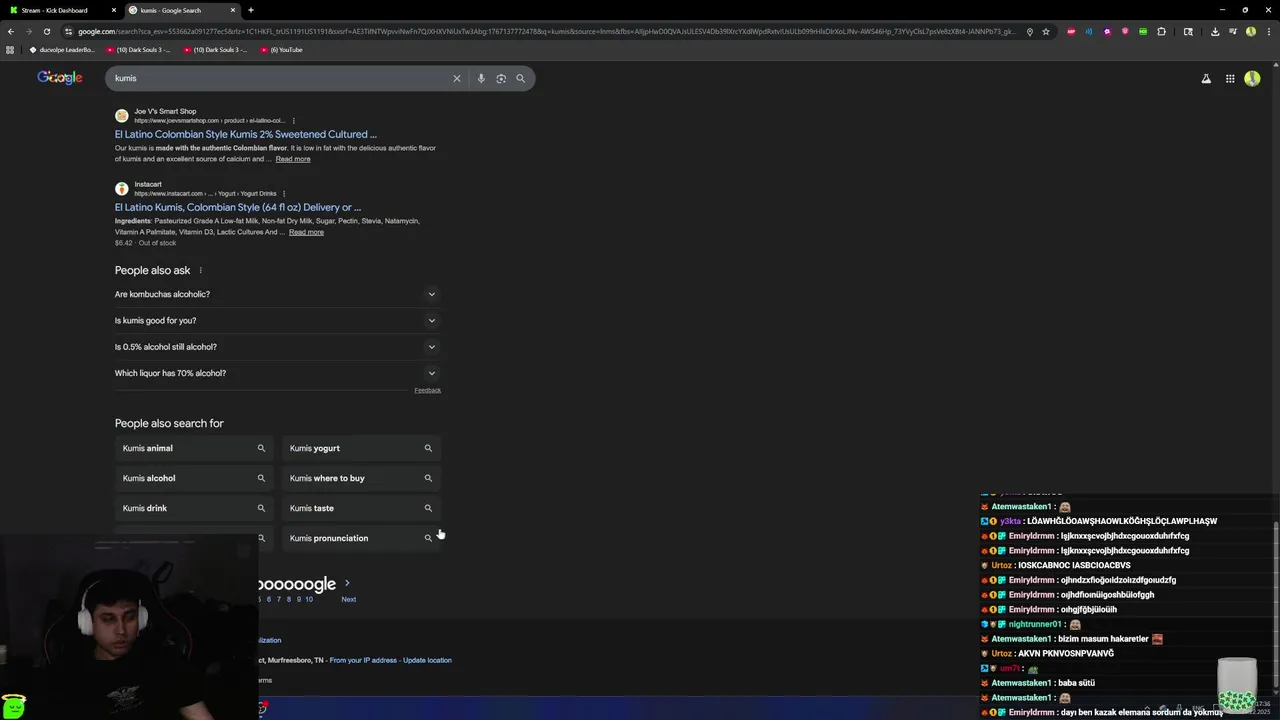The width and height of the screenshot is (1280, 720).
Task: Switch to Stream - Kick Dashboard tab
Action: 60,10
